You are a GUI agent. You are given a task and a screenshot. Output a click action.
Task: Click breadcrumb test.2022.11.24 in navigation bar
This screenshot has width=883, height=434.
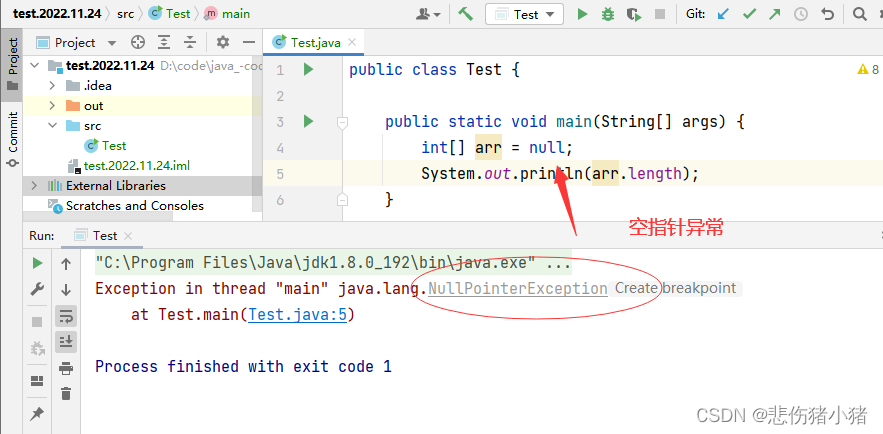57,14
